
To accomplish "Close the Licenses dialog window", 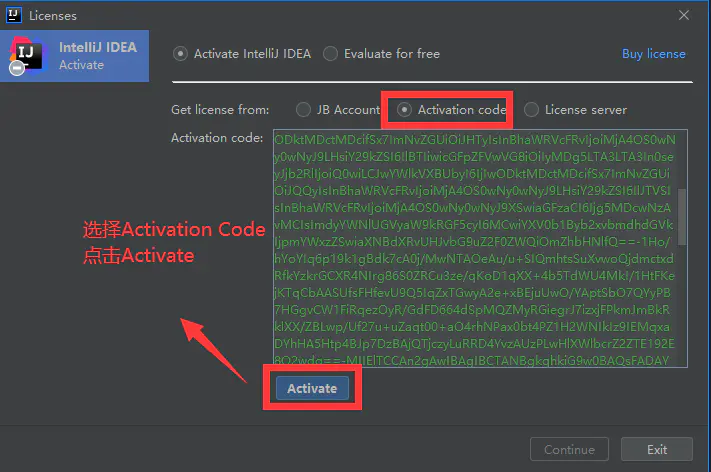I will pos(684,16).
